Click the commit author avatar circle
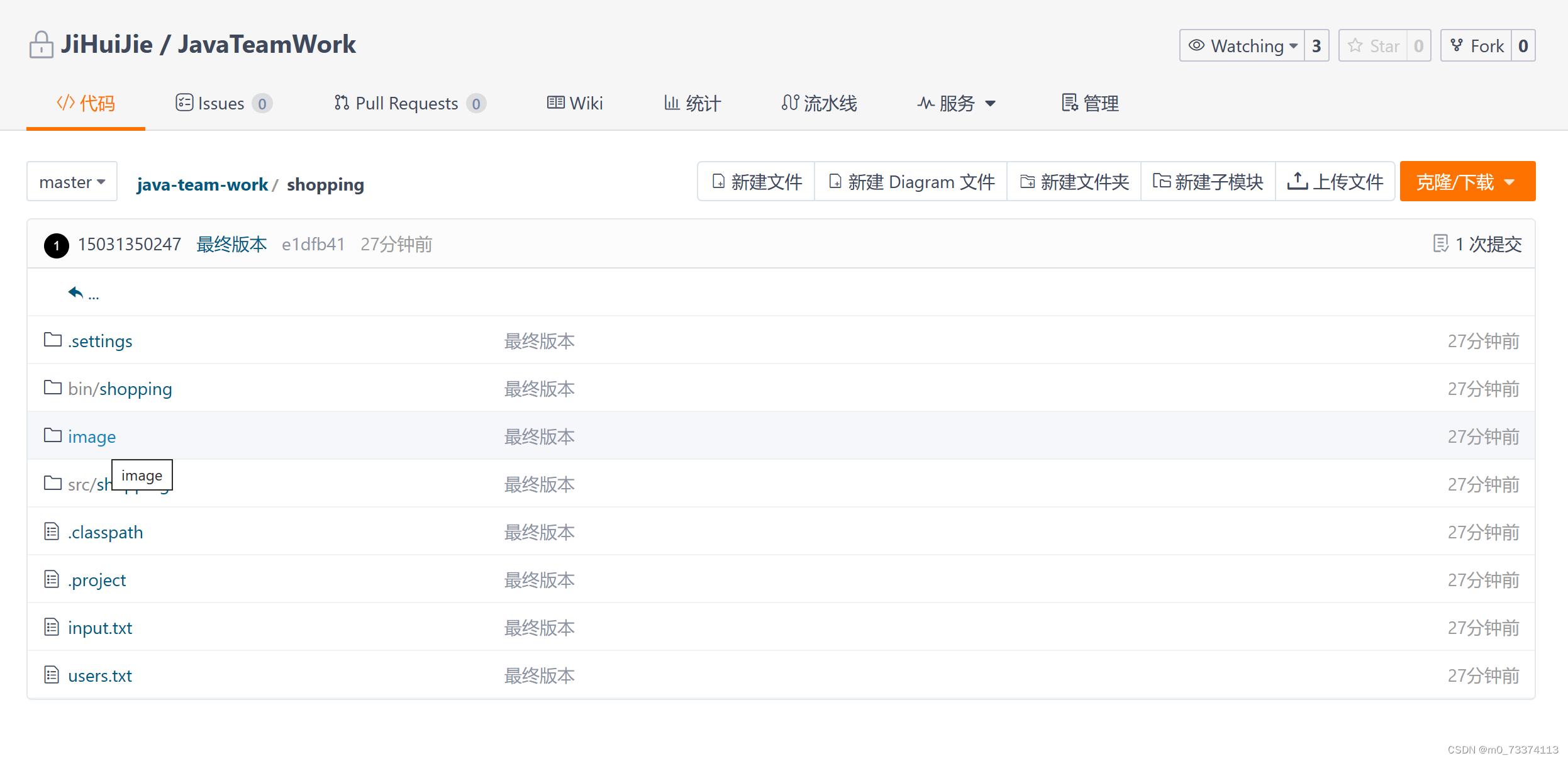This screenshot has height=761, width=1568. pos(57,245)
